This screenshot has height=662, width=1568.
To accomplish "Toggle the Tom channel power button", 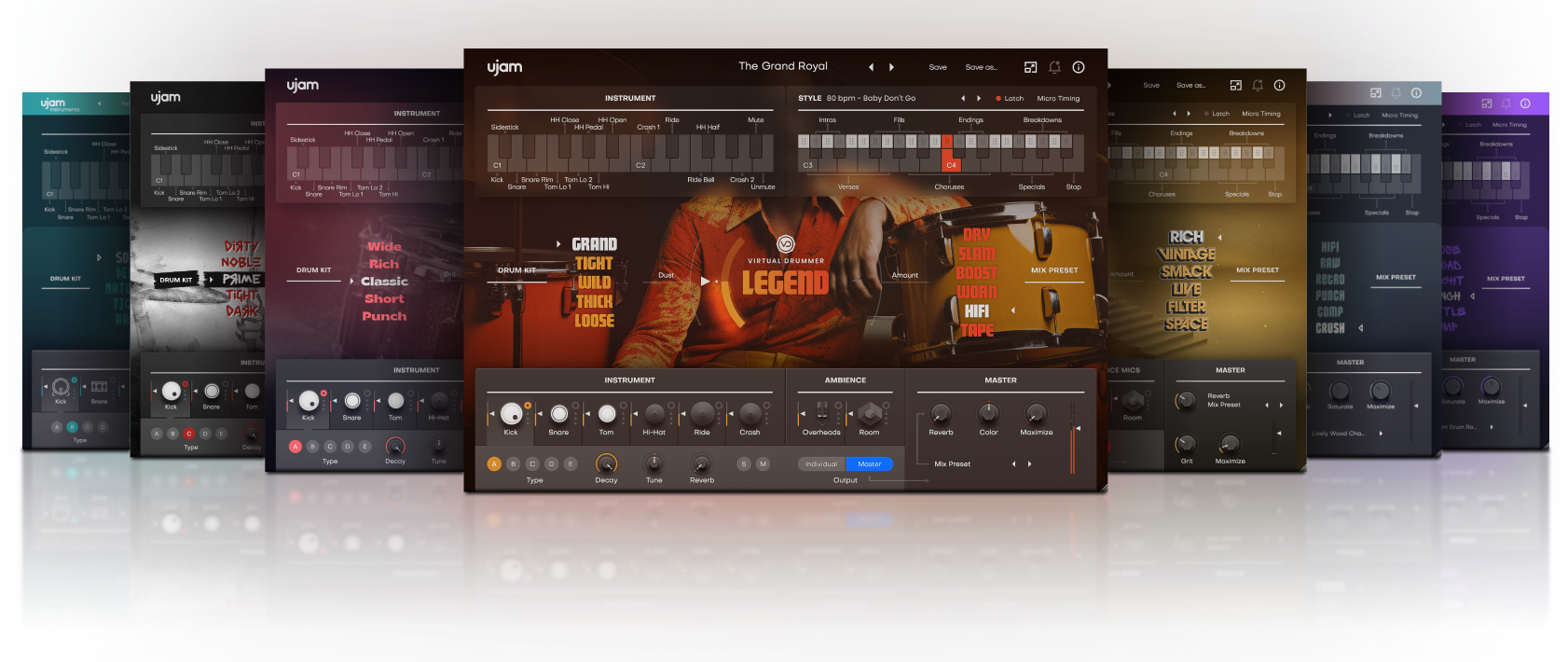I will click(623, 406).
